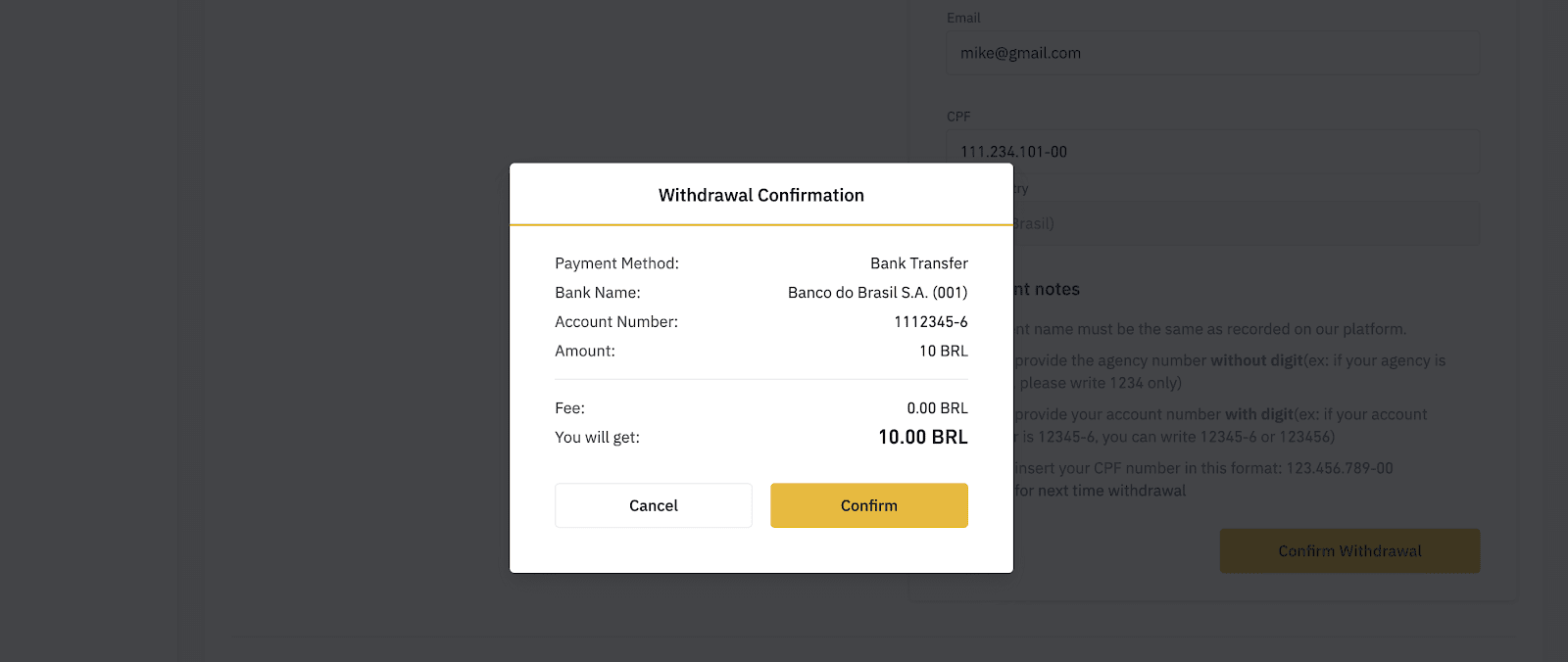Click the Amount label in dialog
This screenshot has height=662, width=1568.
585,352
